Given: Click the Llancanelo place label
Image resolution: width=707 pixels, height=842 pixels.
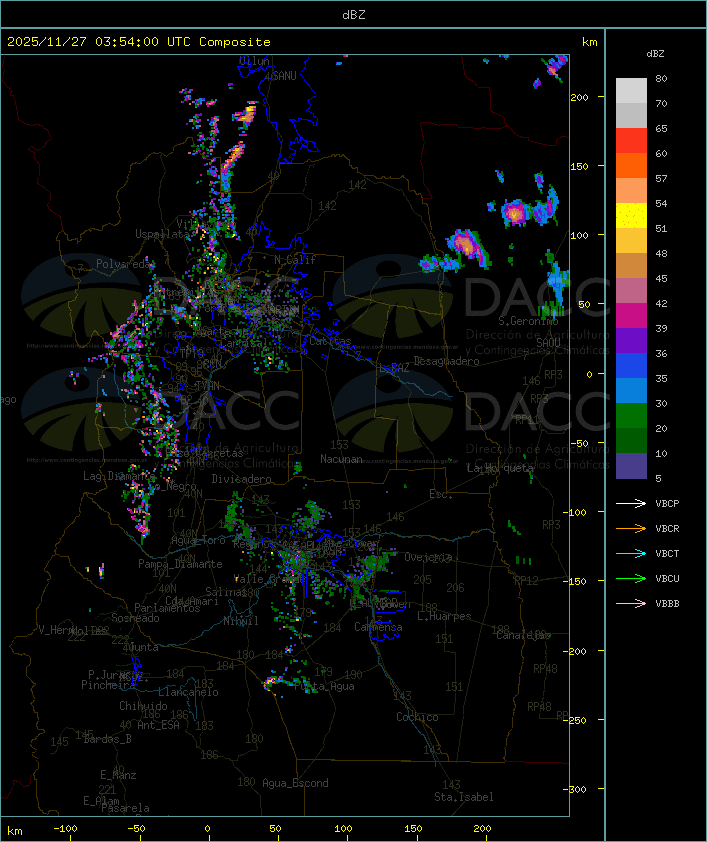Looking at the screenshot, I should 188,692.
